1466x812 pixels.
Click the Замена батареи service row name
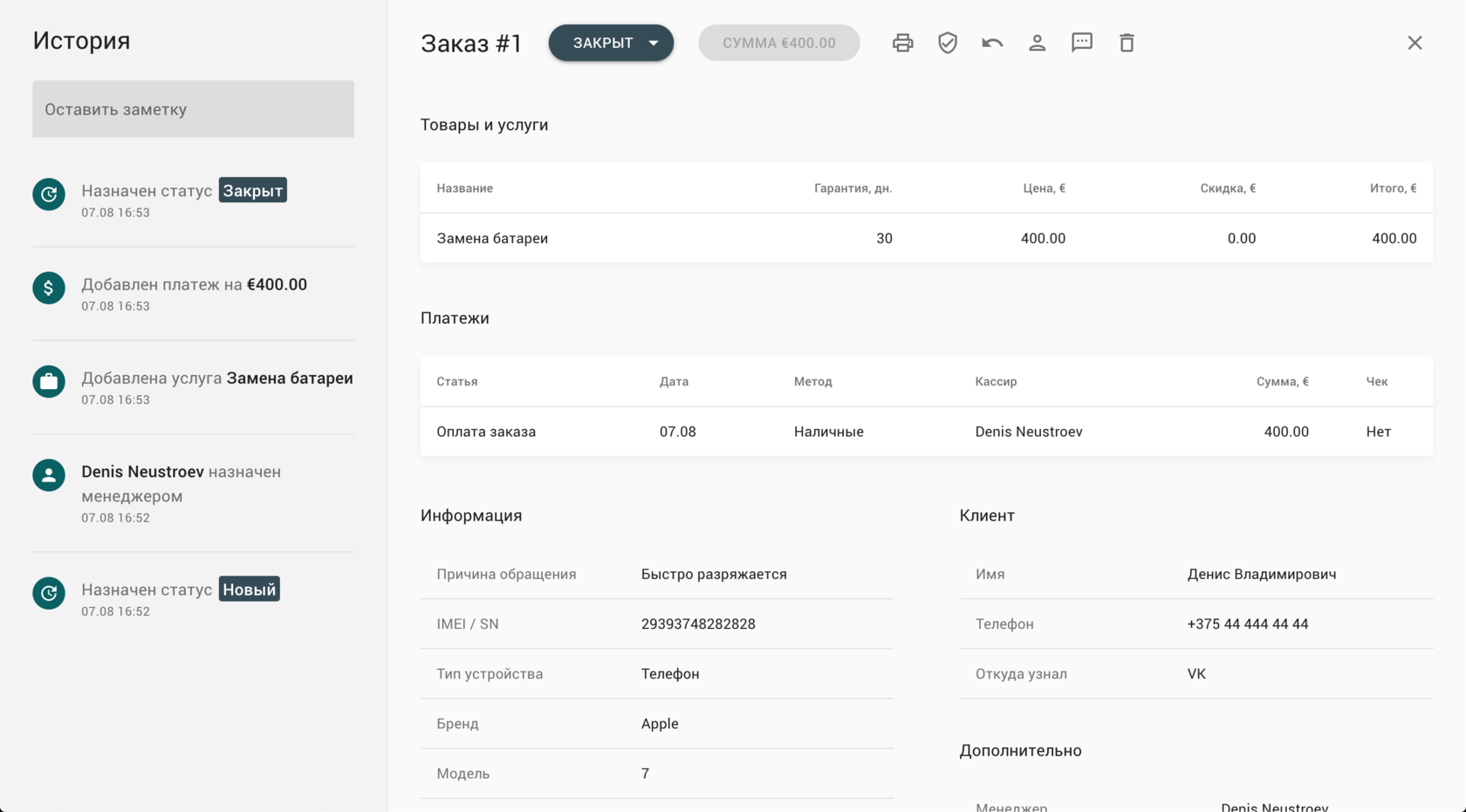pos(492,238)
